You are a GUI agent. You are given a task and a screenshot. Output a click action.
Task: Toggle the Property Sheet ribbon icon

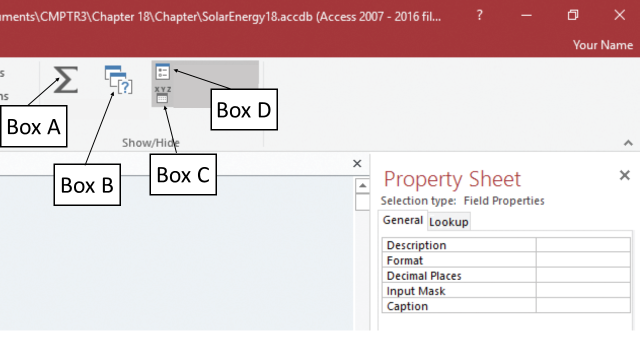click(x=162, y=72)
